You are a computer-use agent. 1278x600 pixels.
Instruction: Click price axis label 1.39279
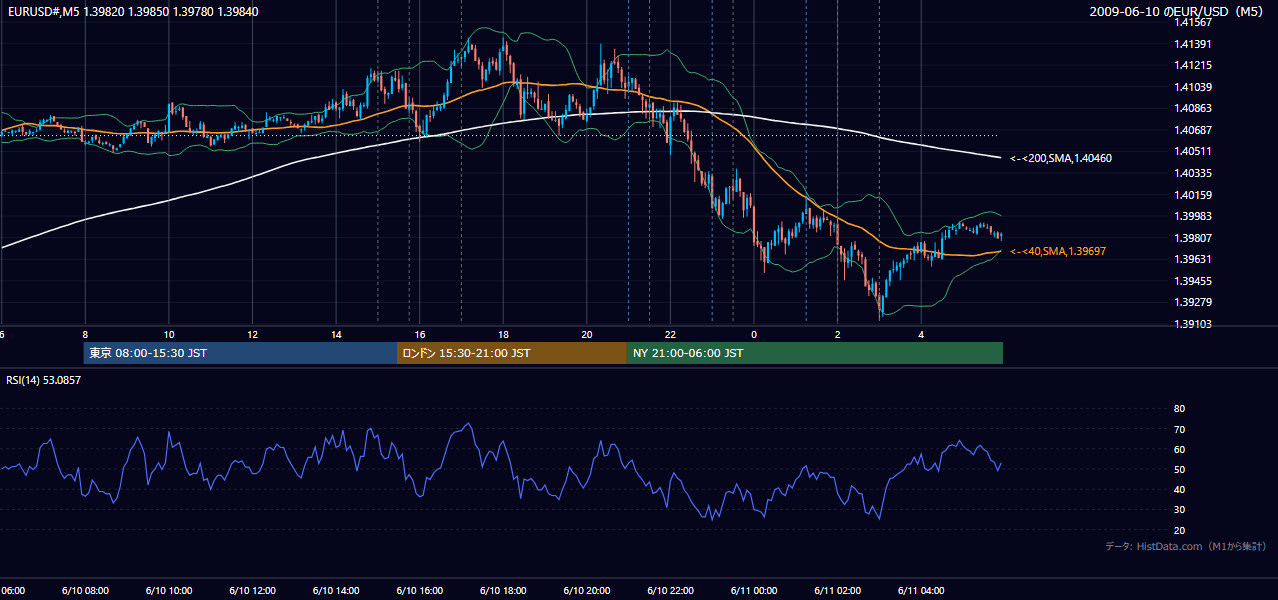1192,302
